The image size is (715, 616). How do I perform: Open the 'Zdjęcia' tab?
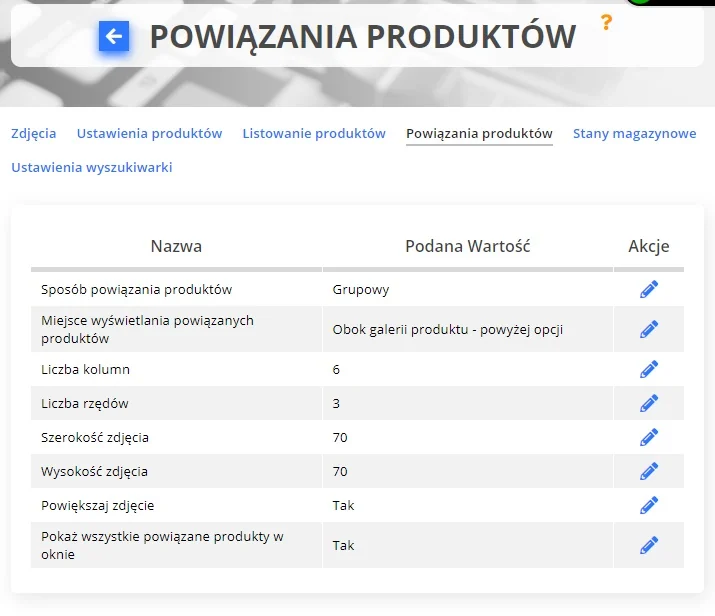(34, 134)
